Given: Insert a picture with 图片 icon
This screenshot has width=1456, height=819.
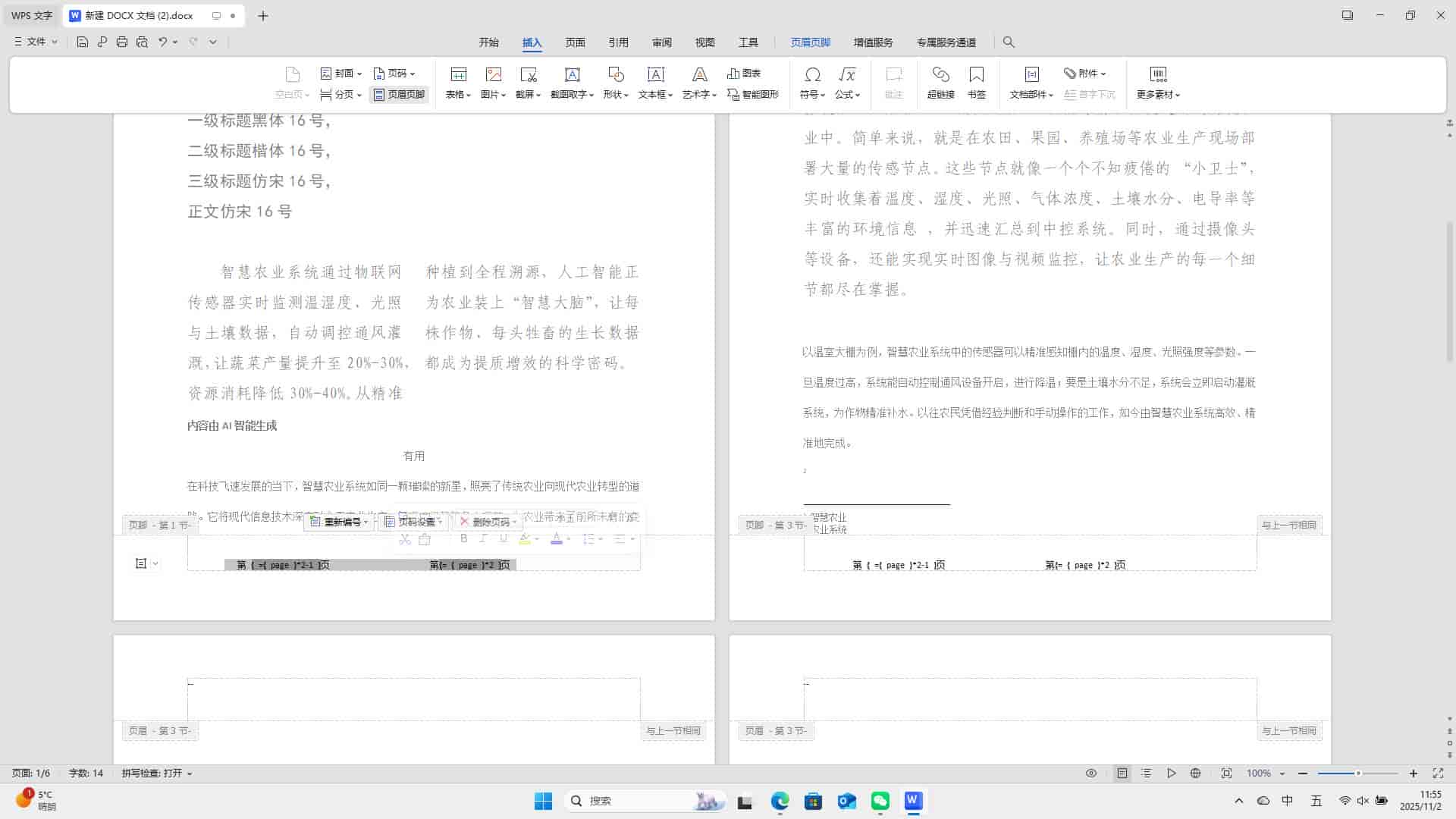Looking at the screenshot, I should [493, 83].
